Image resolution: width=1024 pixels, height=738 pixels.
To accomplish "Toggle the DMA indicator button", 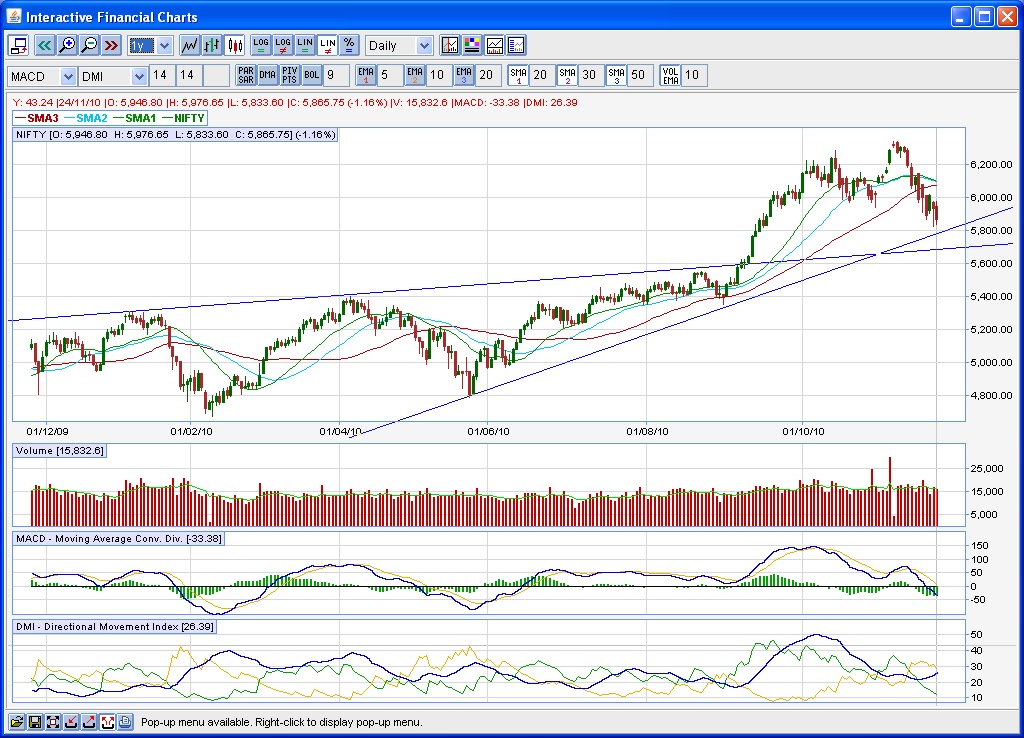I will (x=268, y=75).
